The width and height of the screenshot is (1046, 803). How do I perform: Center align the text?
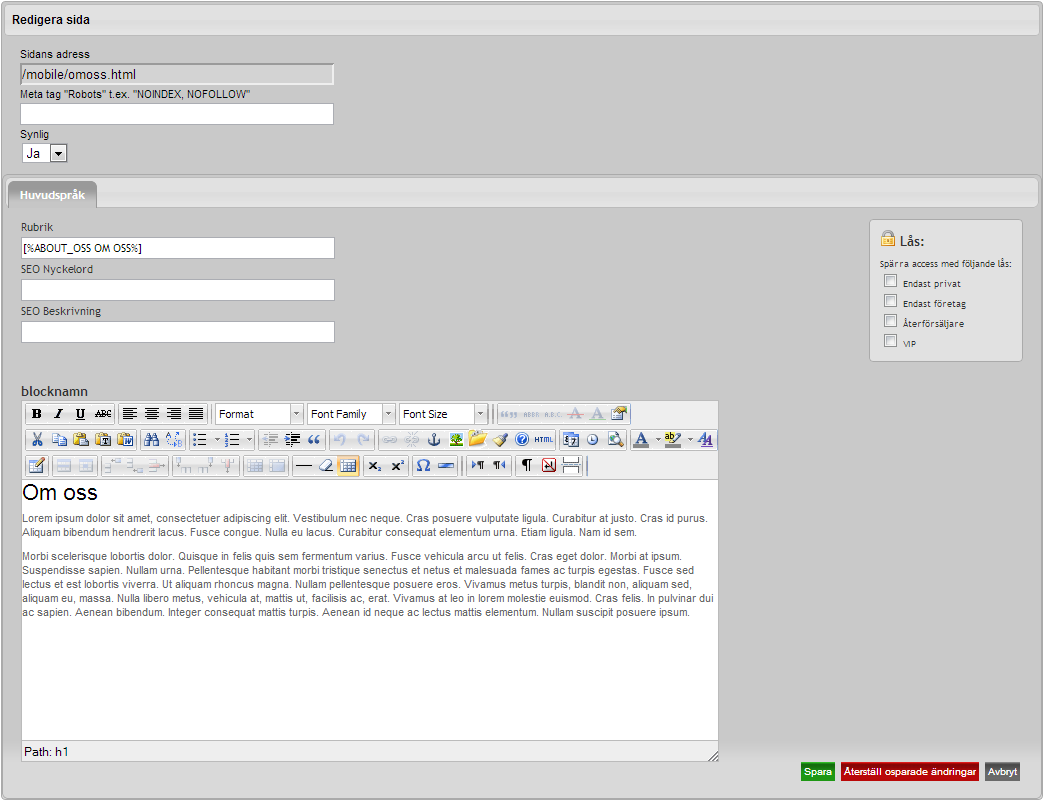point(152,414)
